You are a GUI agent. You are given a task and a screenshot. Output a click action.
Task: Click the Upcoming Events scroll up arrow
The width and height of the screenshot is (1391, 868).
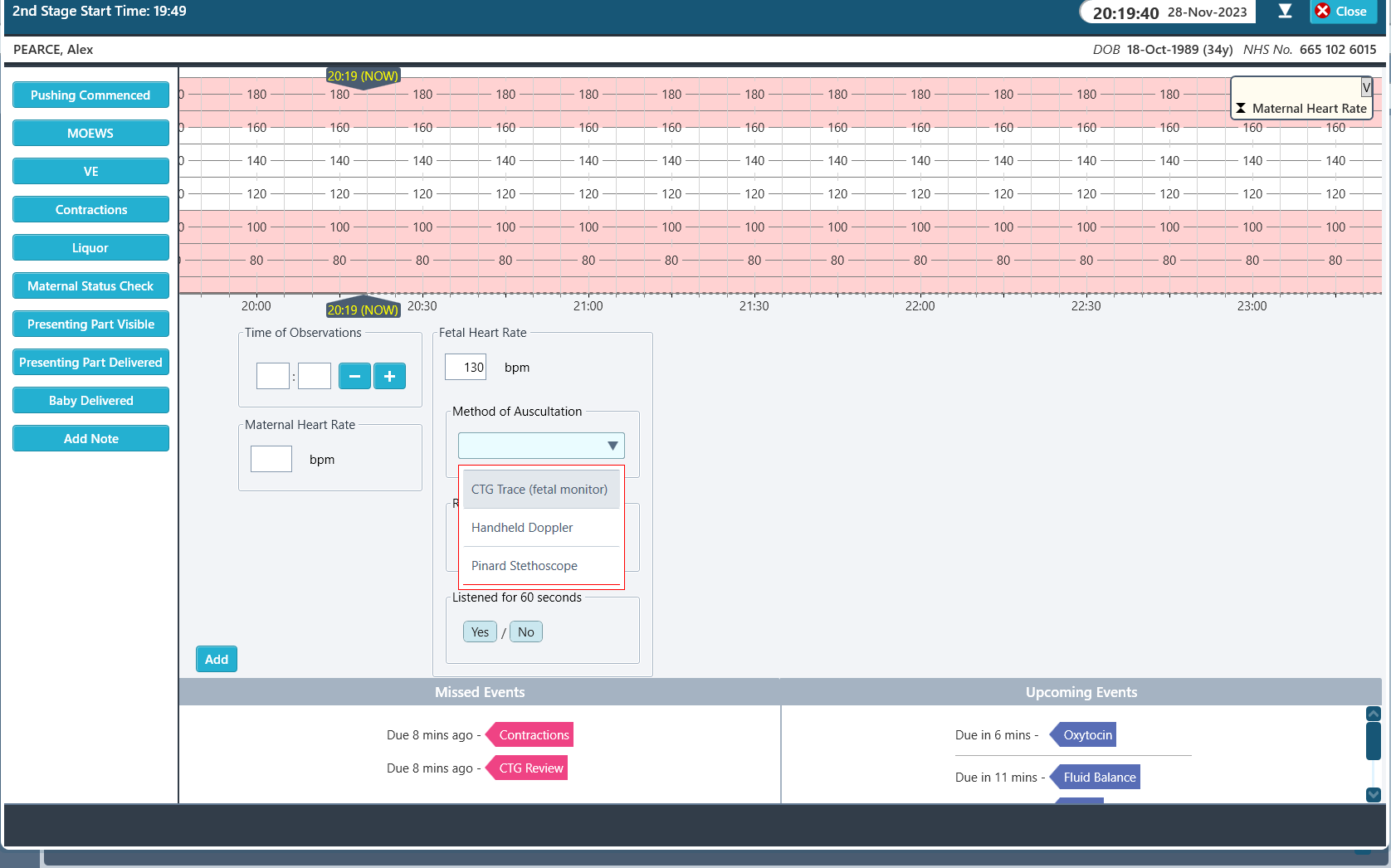pyautogui.click(x=1373, y=714)
